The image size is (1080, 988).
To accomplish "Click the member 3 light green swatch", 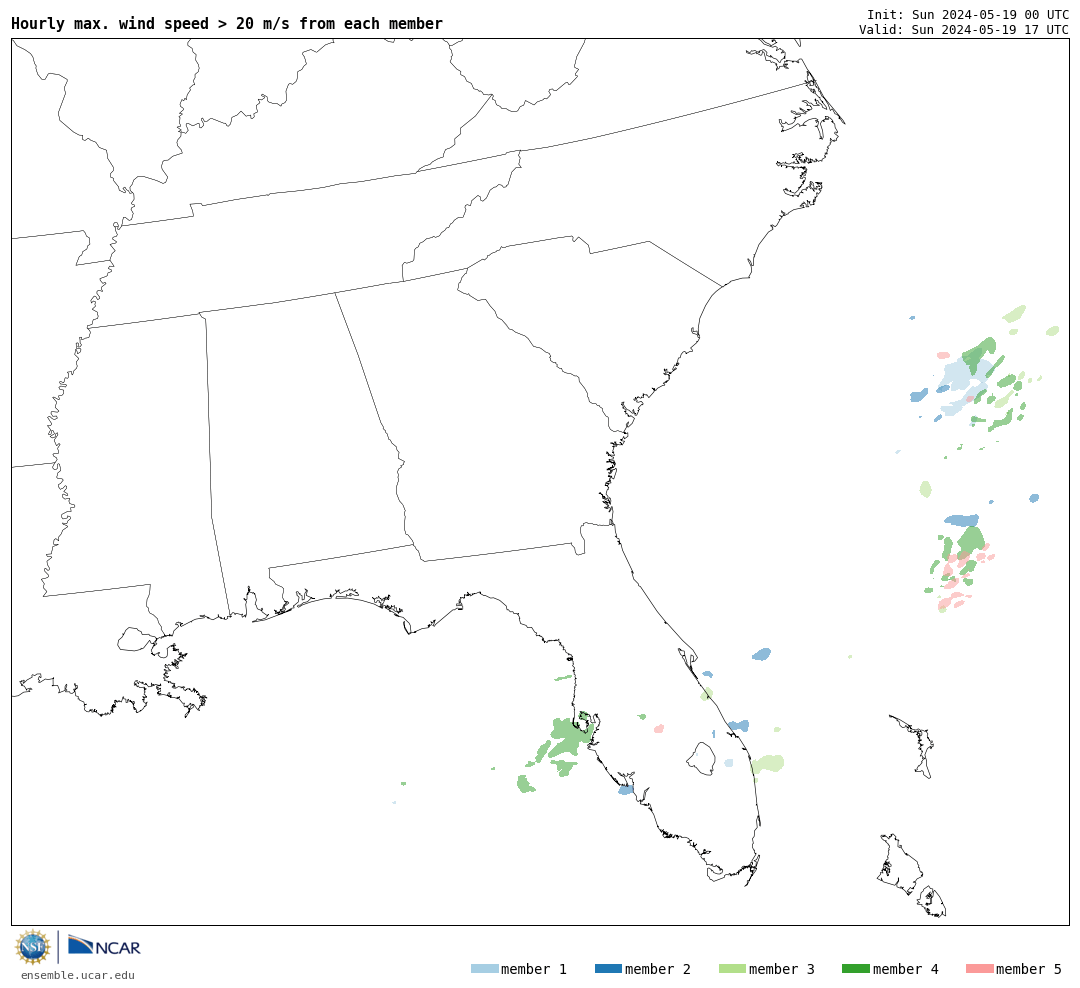I will click(732, 969).
